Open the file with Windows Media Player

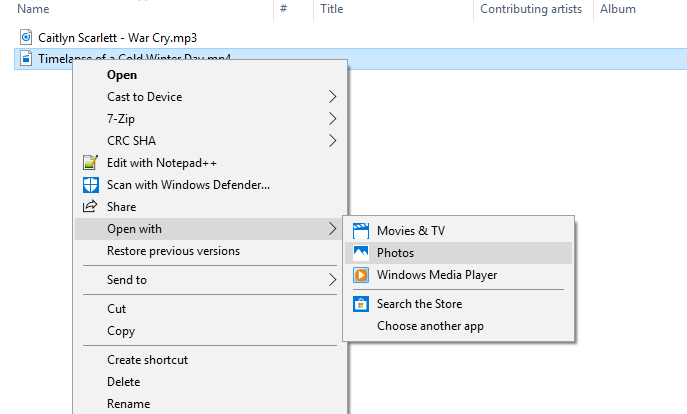(x=459, y=275)
